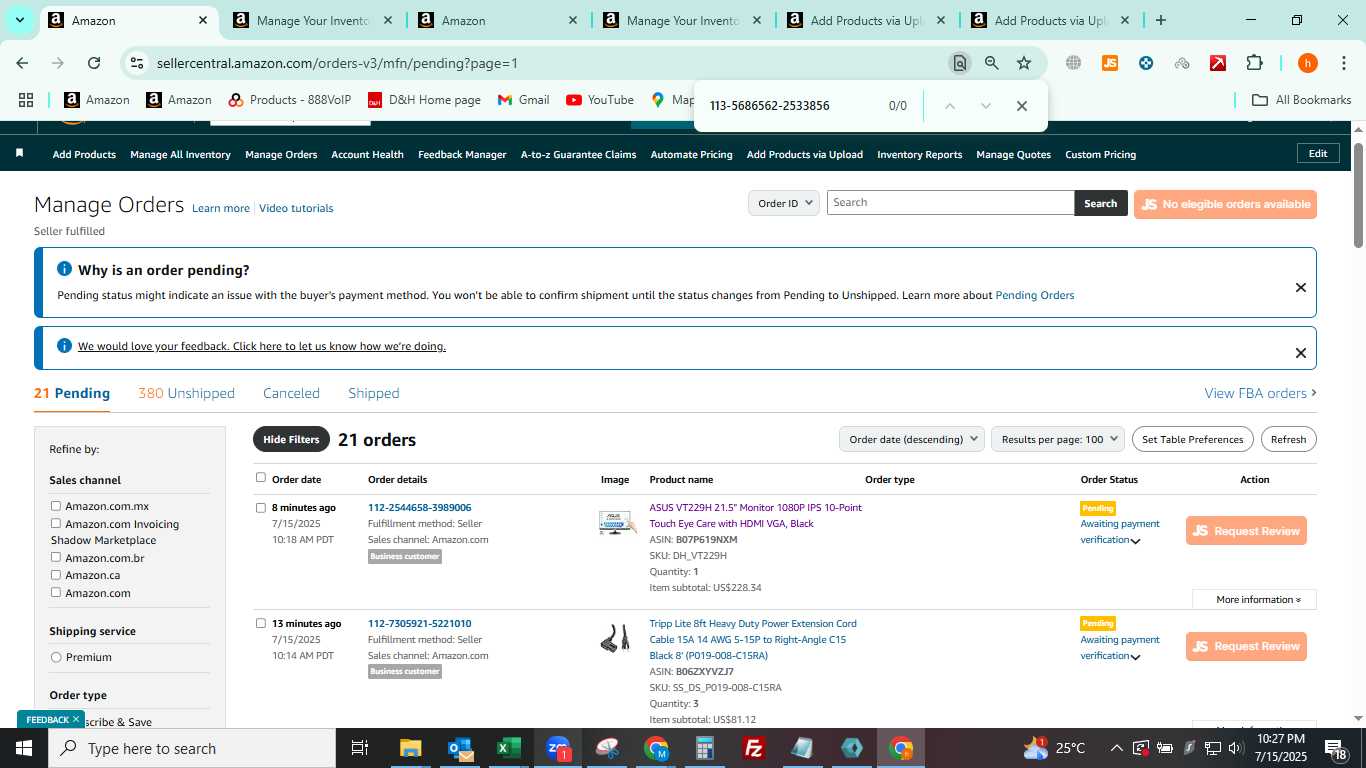Open Task View on the taskbar
The width and height of the screenshot is (1366, 768).
(x=360, y=748)
